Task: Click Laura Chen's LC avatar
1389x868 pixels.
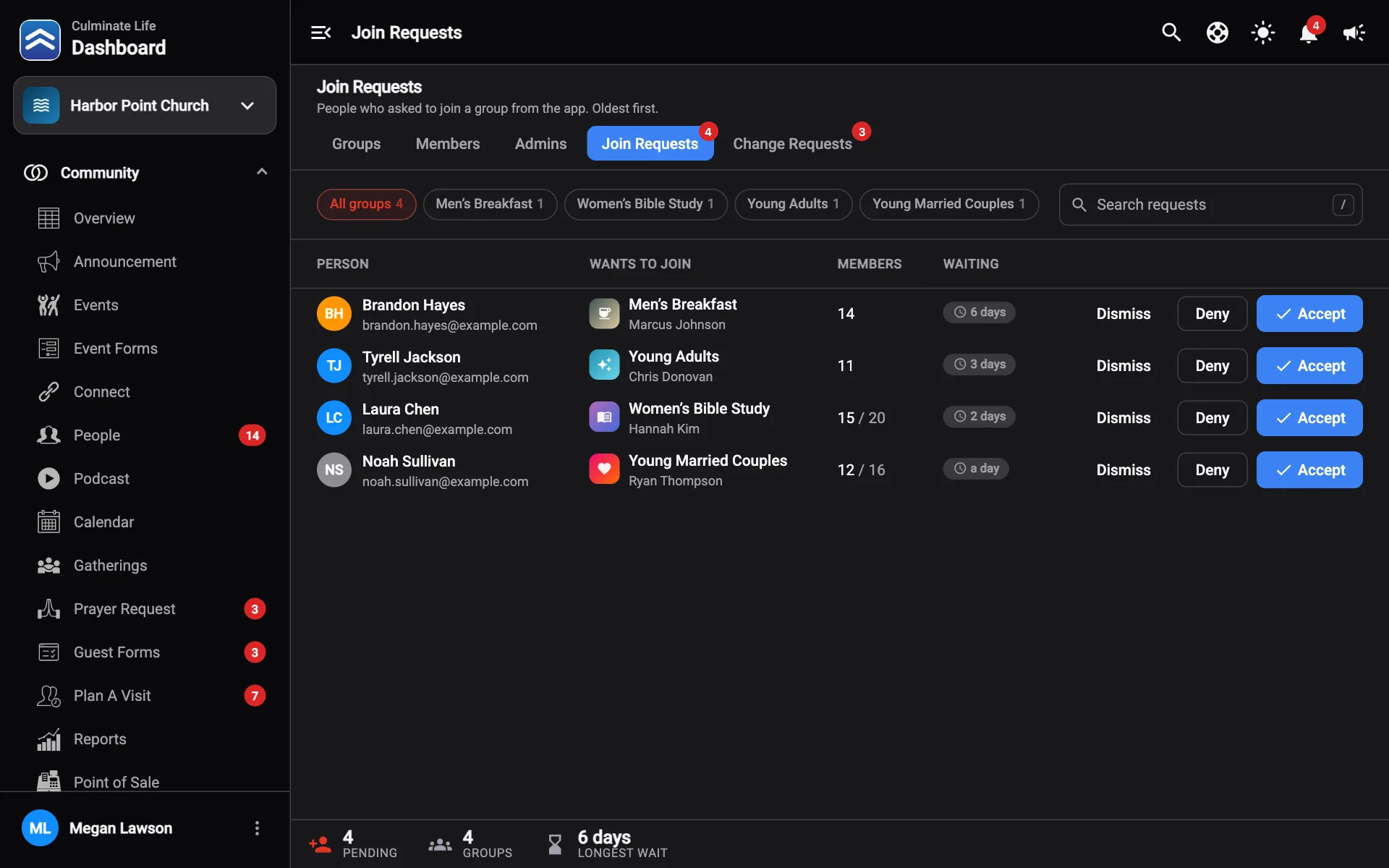Action: pyautogui.click(x=334, y=418)
